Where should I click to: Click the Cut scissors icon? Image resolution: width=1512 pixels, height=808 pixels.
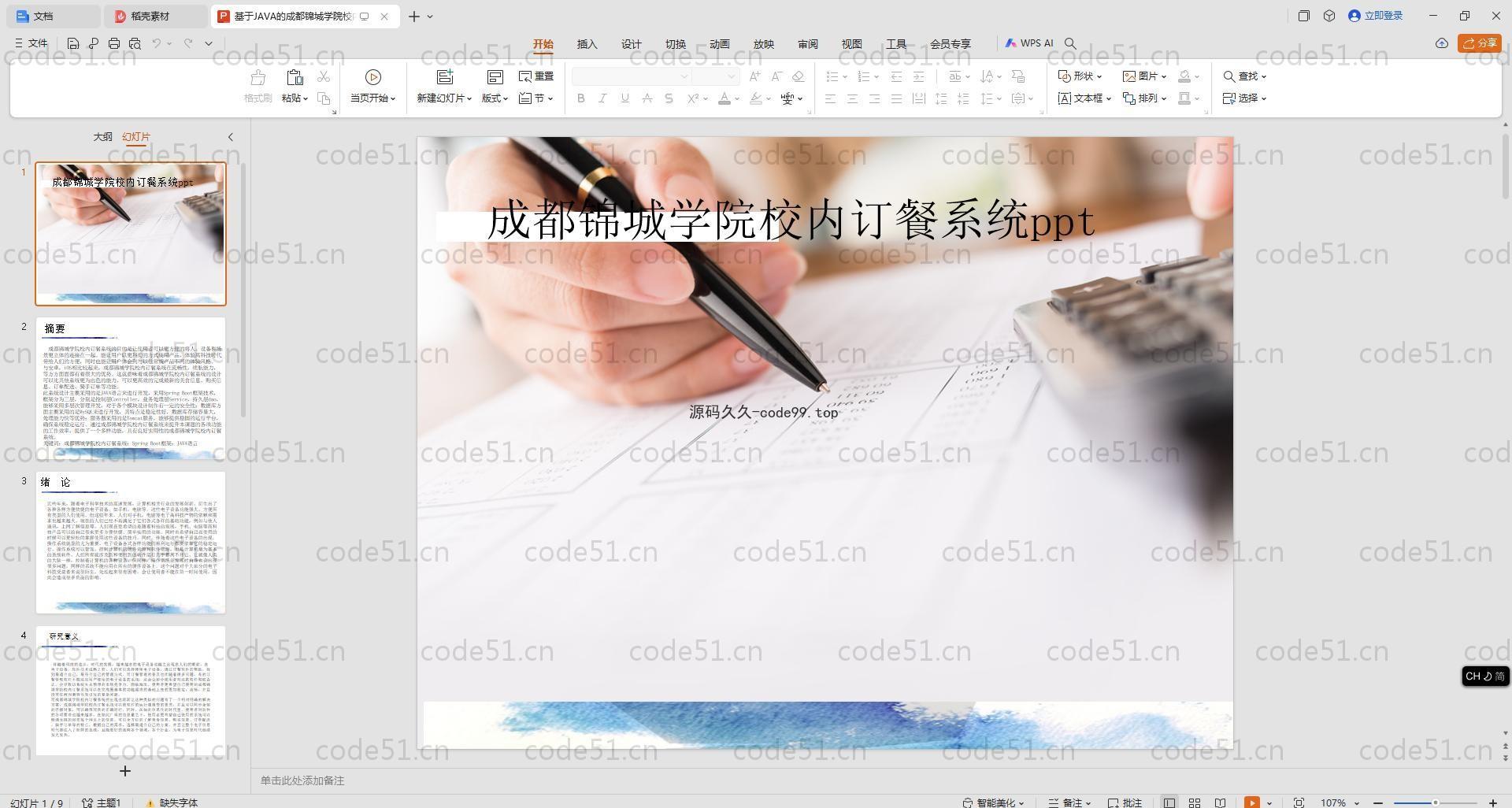(323, 76)
